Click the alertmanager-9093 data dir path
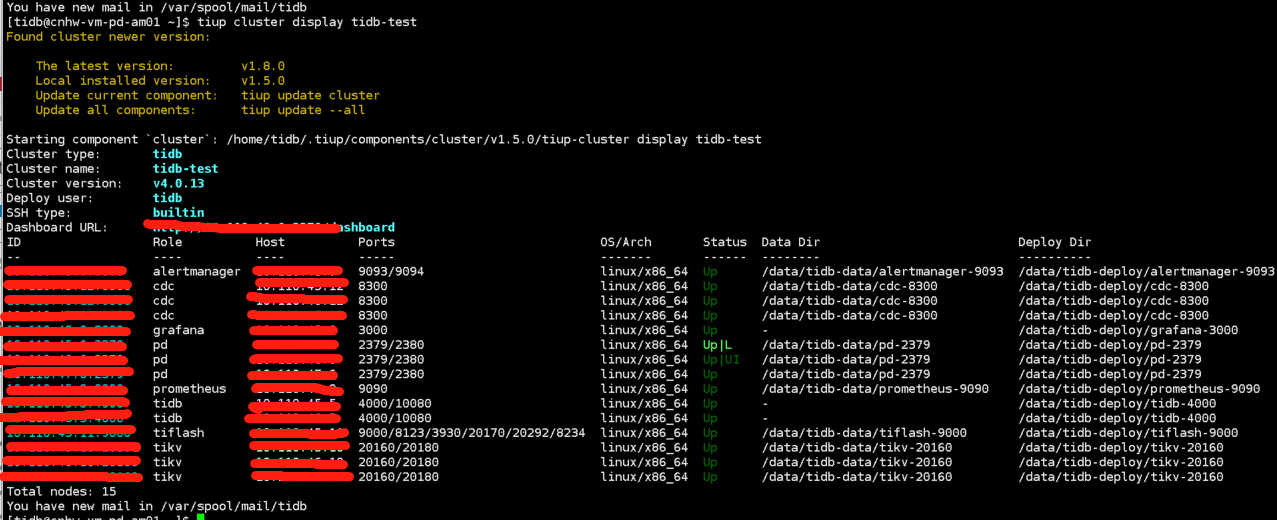Image resolution: width=1277 pixels, height=520 pixels. tap(882, 272)
